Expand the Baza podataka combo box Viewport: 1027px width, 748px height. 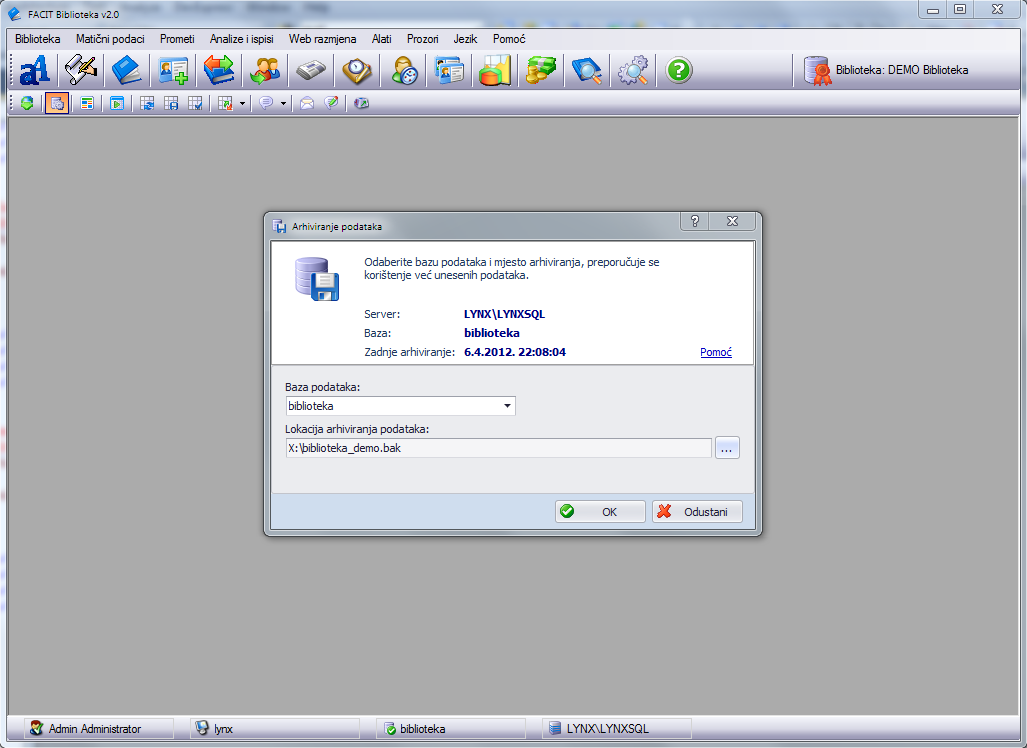click(x=507, y=406)
